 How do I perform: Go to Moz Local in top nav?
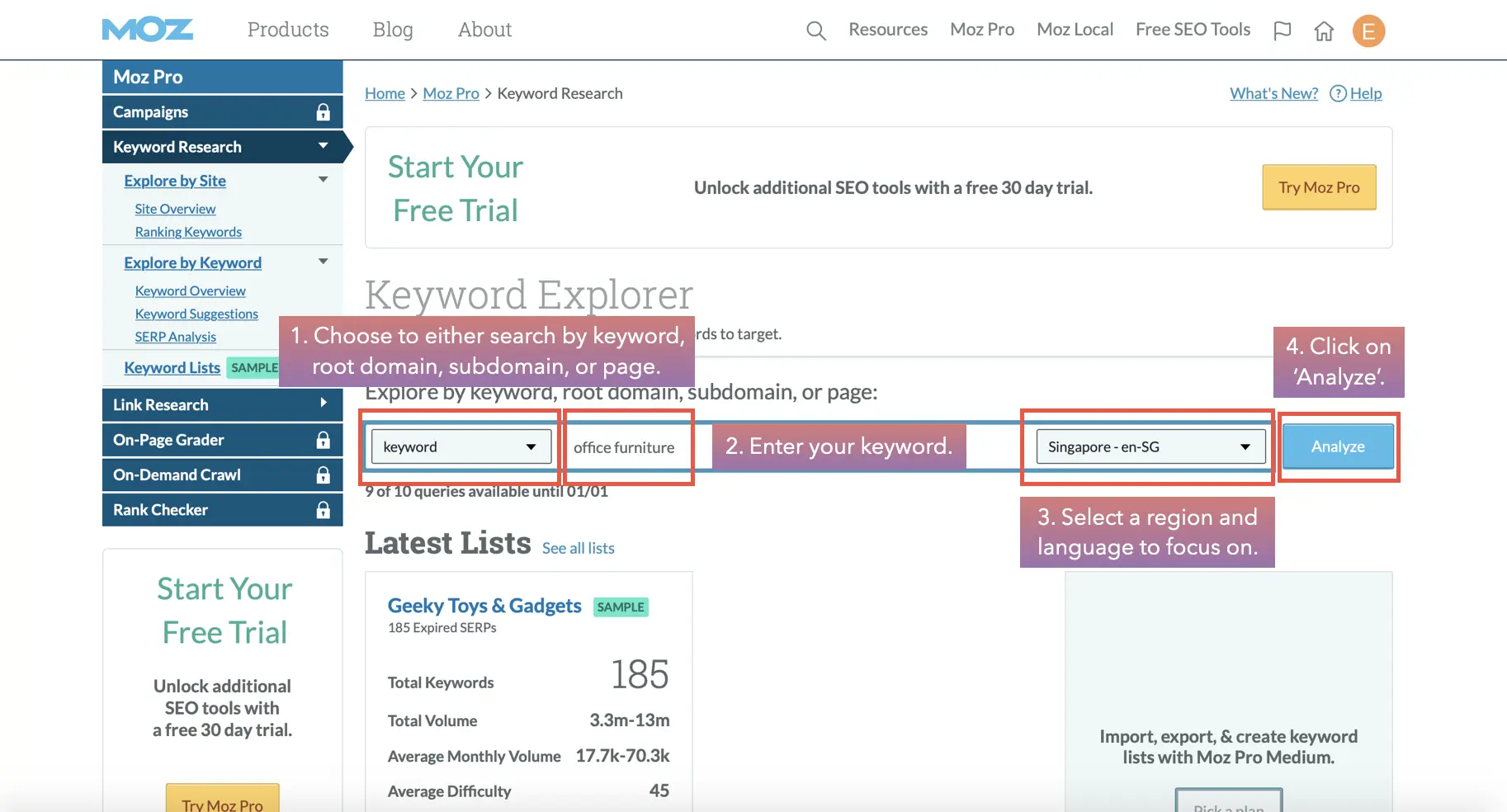click(x=1075, y=30)
